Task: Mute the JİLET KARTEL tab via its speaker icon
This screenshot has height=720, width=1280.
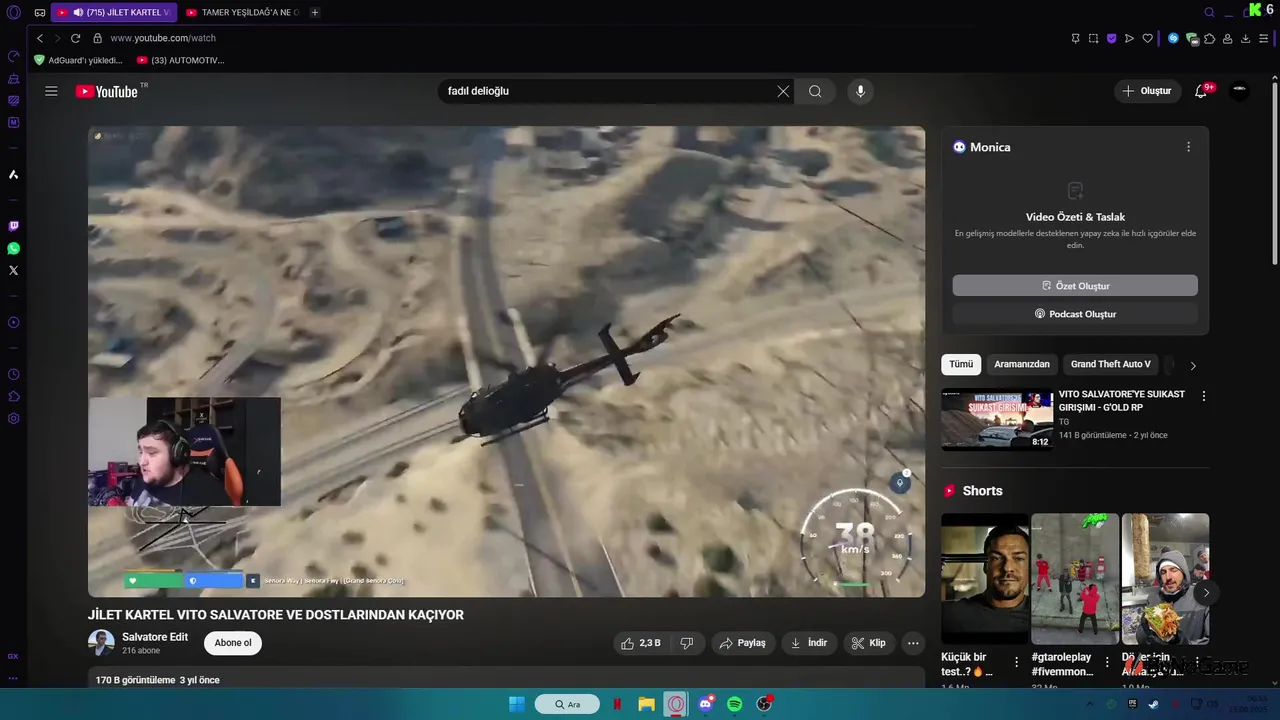Action: (x=77, y=12)
